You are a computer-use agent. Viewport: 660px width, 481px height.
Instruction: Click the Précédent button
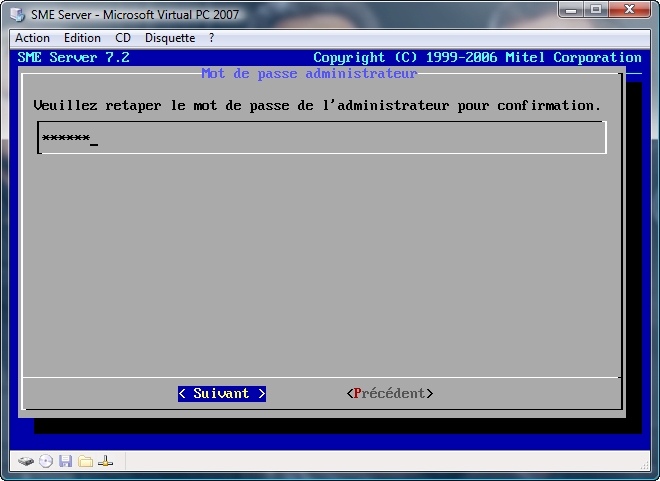[x=390, y=393]
